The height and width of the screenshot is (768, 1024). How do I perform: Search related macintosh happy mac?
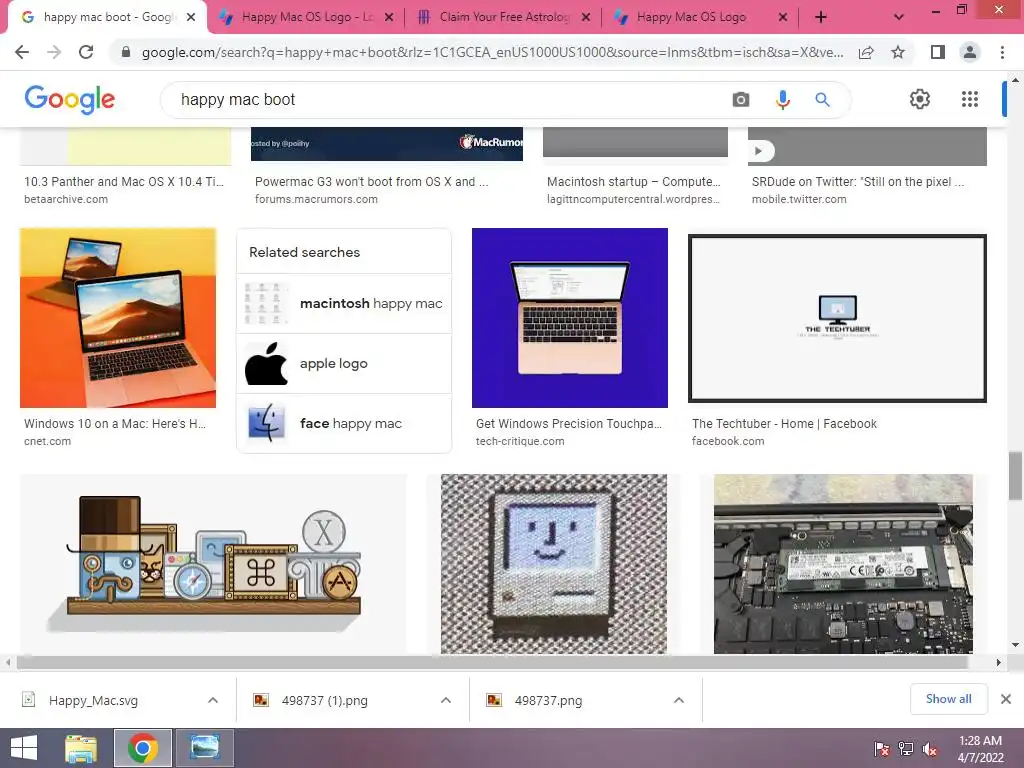[344, 304]
